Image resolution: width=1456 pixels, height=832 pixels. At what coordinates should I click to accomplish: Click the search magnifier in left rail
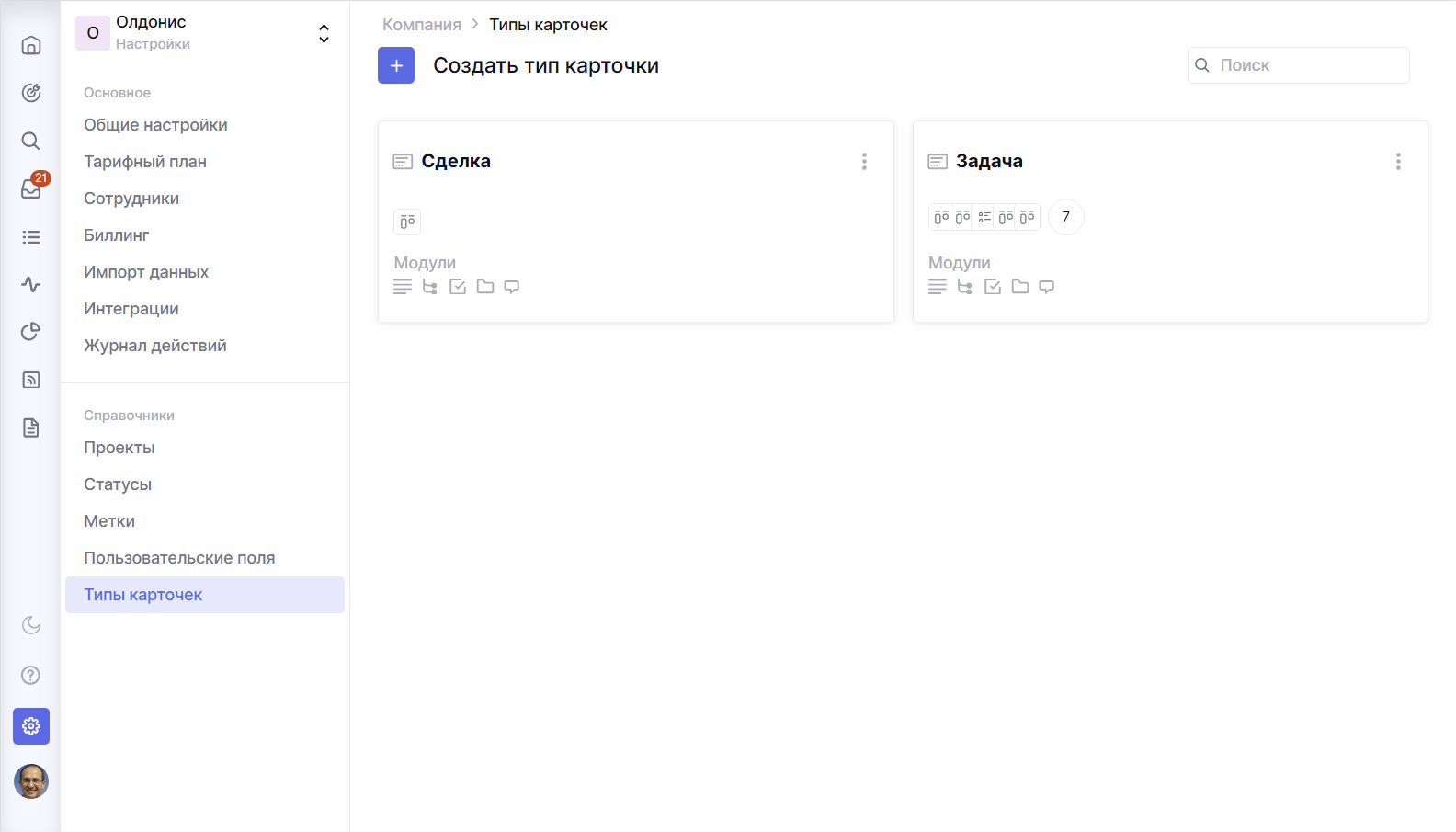point(31,141)
